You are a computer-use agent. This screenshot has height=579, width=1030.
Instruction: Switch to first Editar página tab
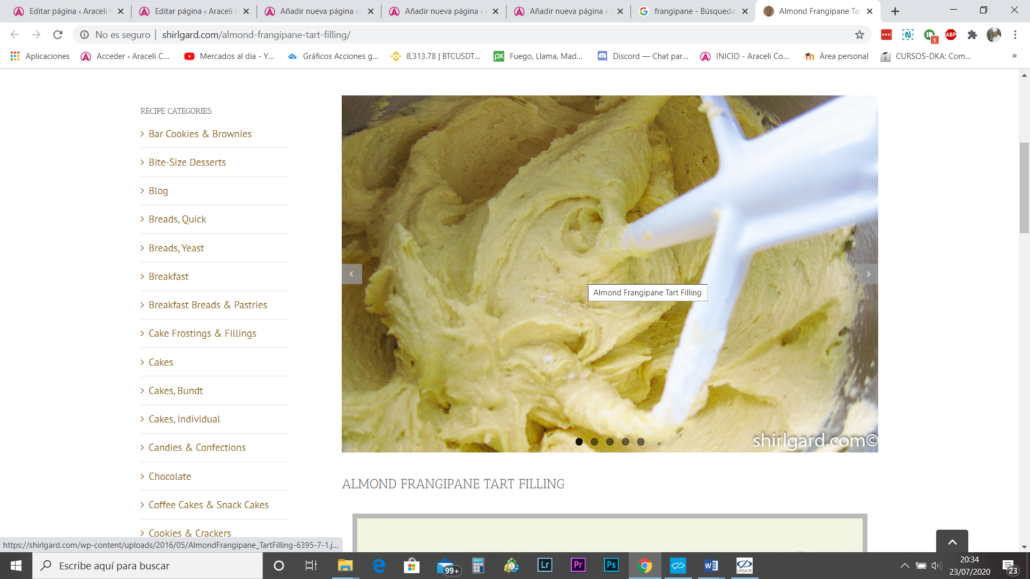click(69, 11)
